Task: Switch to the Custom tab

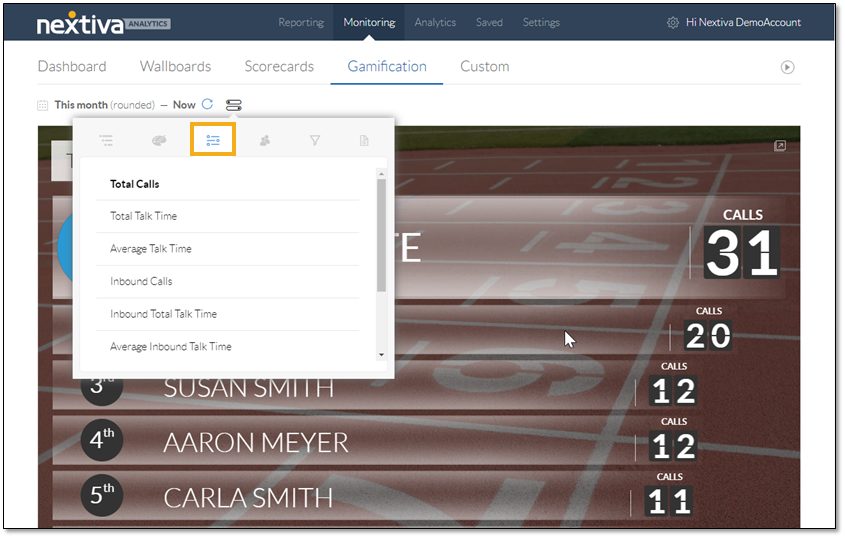Action: click(484, 66)
